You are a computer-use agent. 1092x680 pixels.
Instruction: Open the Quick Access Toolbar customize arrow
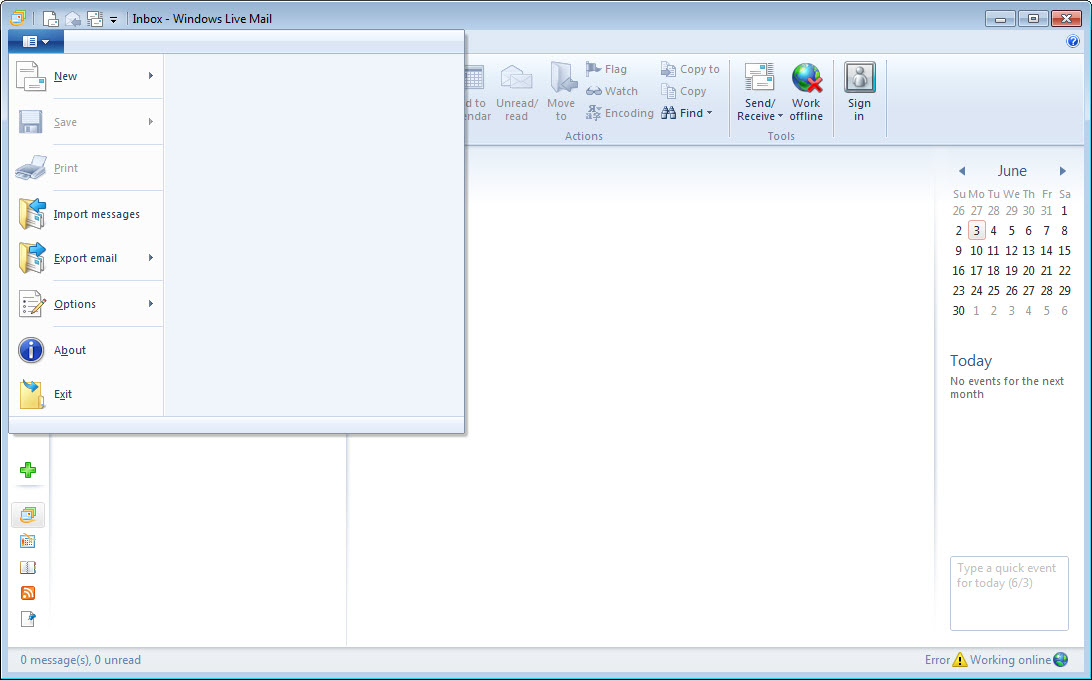(114, 19)
